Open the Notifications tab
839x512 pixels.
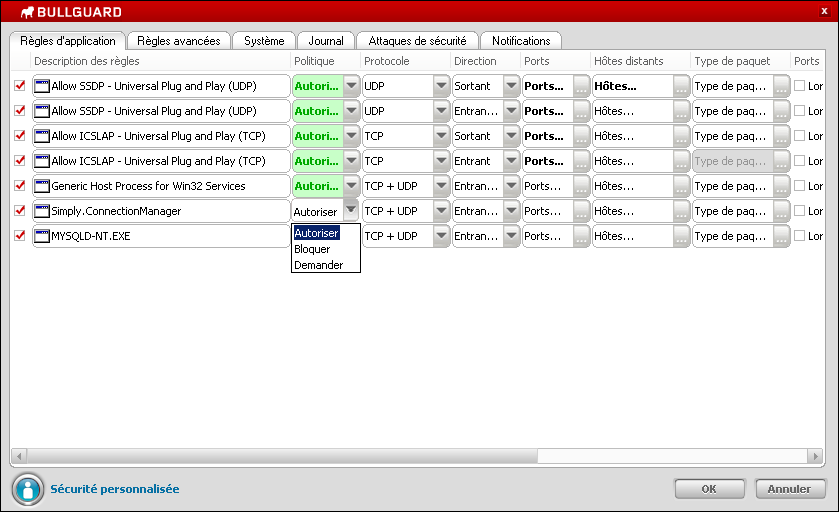point(521,41)
